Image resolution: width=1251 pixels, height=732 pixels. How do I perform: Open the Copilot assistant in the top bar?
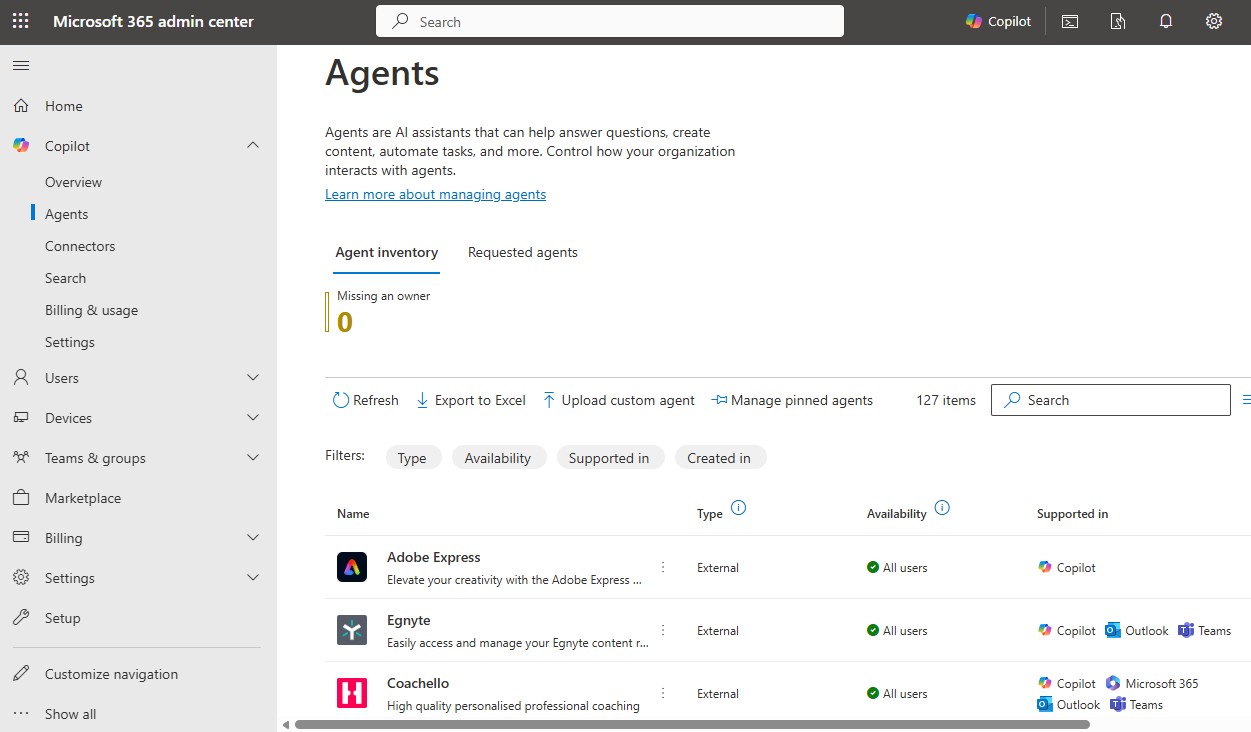tap(997, 20)
